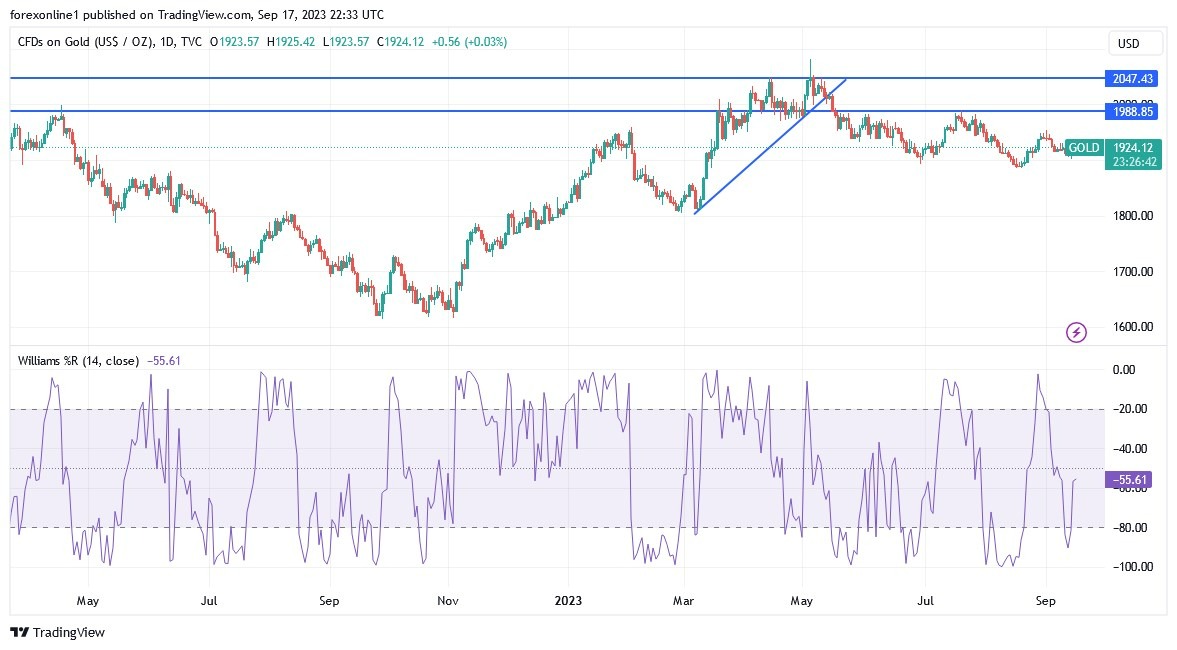1177x650 pixels.
Task: Click the TradingView logo
Action: click(x=19, y=632)
